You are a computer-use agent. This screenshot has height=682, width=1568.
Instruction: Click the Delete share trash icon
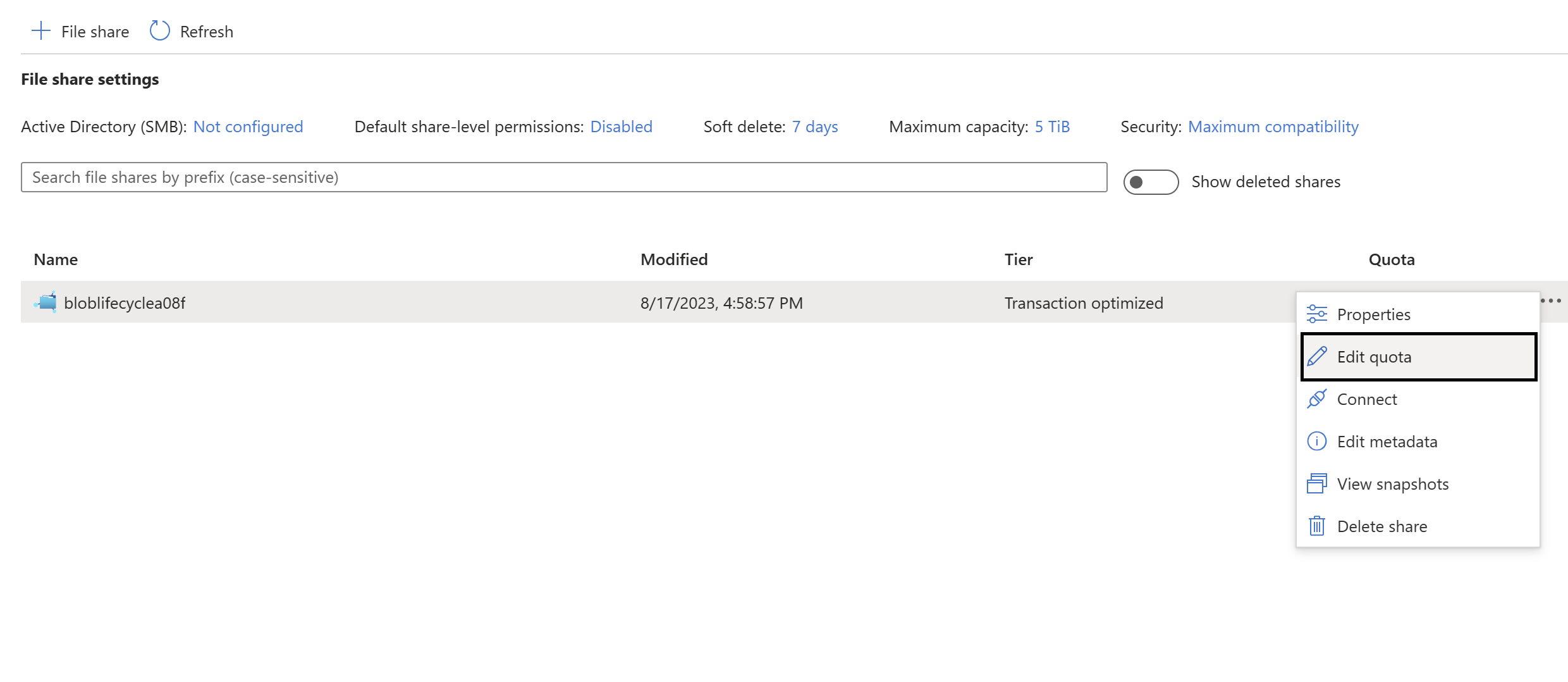point(1316,526)
